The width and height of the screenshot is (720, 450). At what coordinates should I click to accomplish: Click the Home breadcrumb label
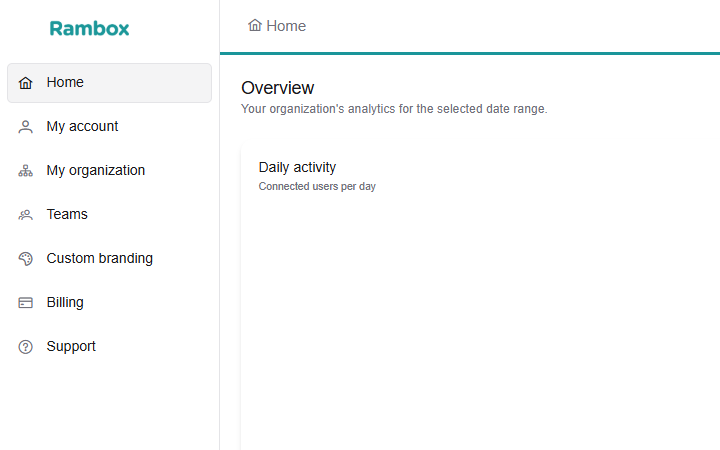pyautogui.click(x=286, y=26)
